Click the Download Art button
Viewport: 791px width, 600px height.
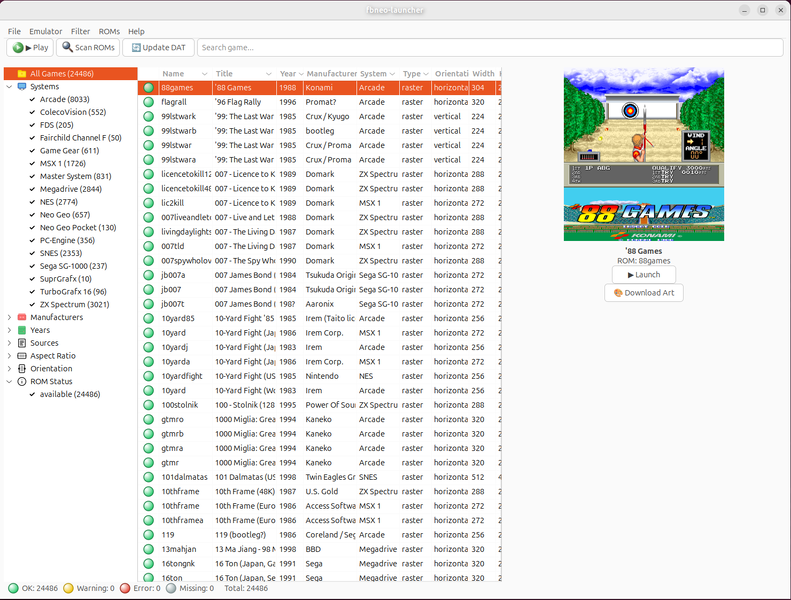(644, 293)
